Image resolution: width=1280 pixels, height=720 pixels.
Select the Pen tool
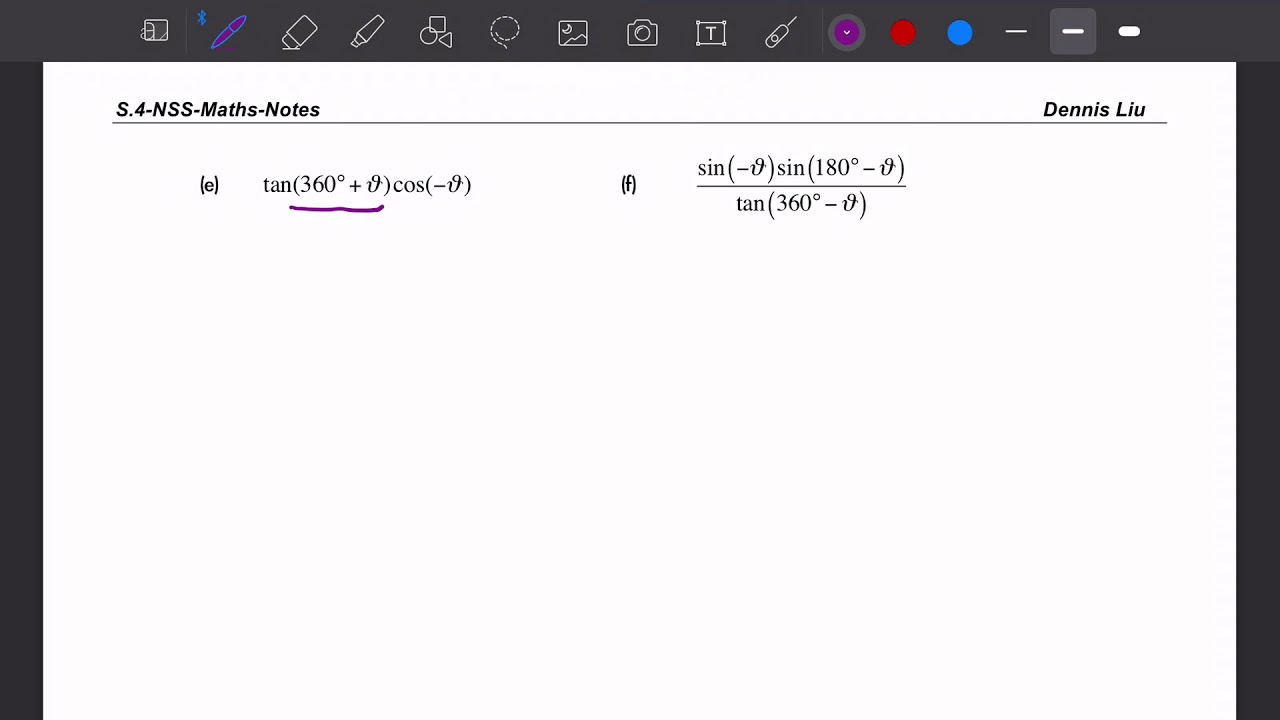tap(229, 33)
